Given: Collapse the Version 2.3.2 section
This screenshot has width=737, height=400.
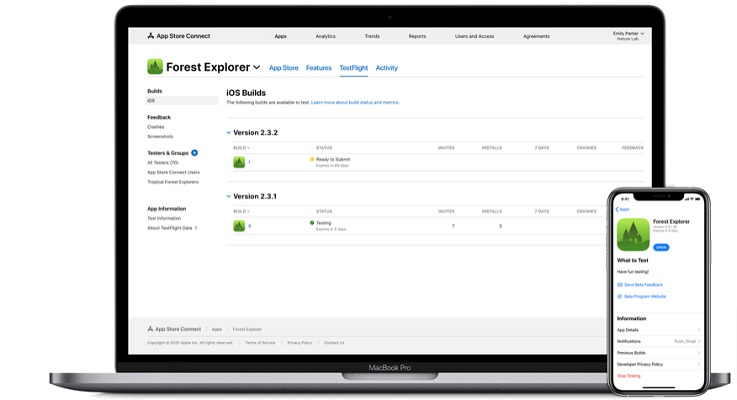Looking at the screenshot, I should [229, 133].
